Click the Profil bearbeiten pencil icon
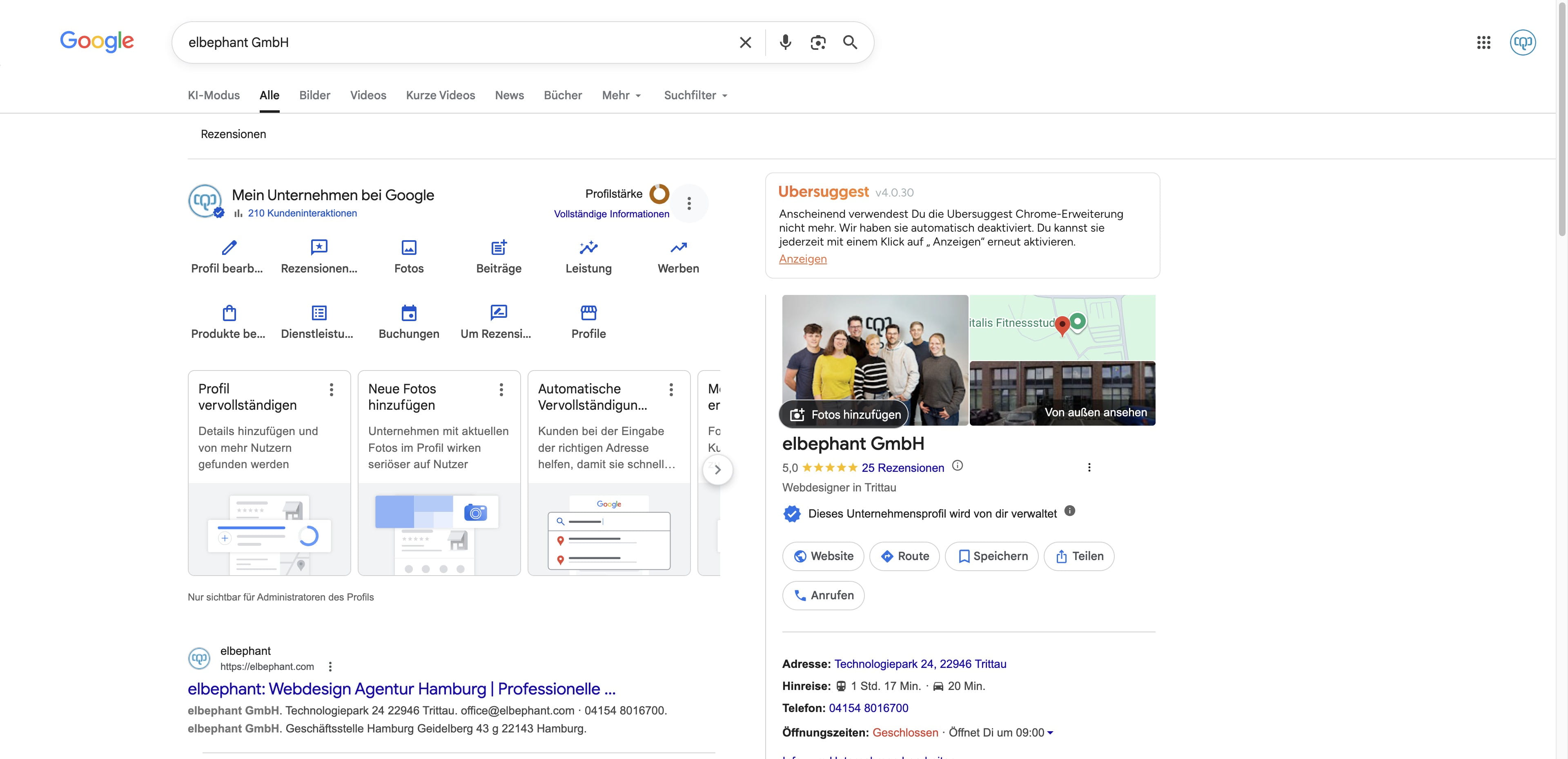 (x=229, y=247)
